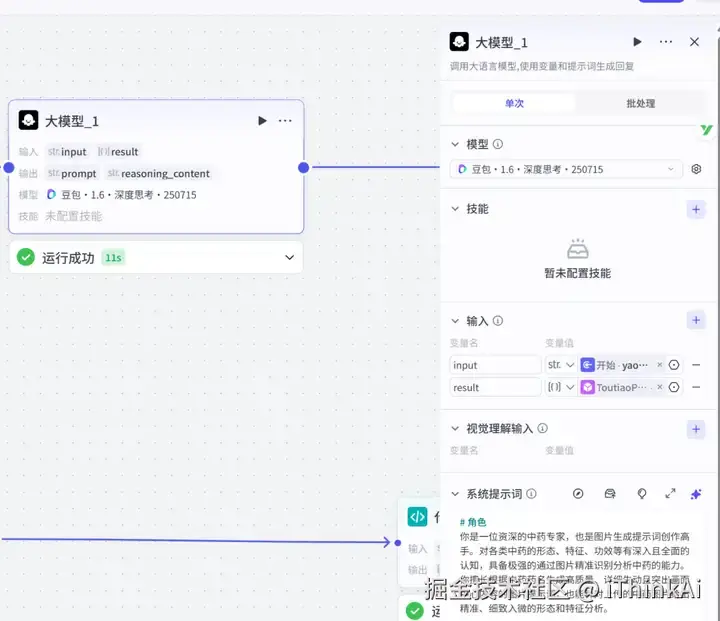Open variable selector for result row

point(674,387)
